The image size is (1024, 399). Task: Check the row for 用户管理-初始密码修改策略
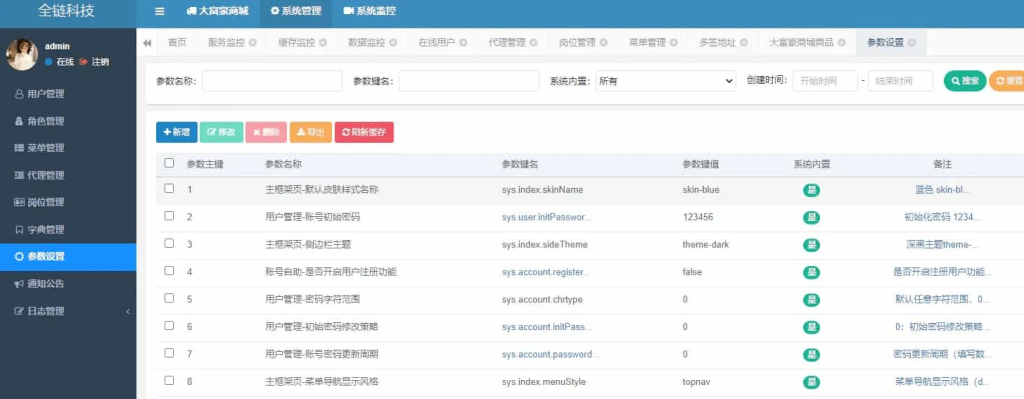[169, 325]
